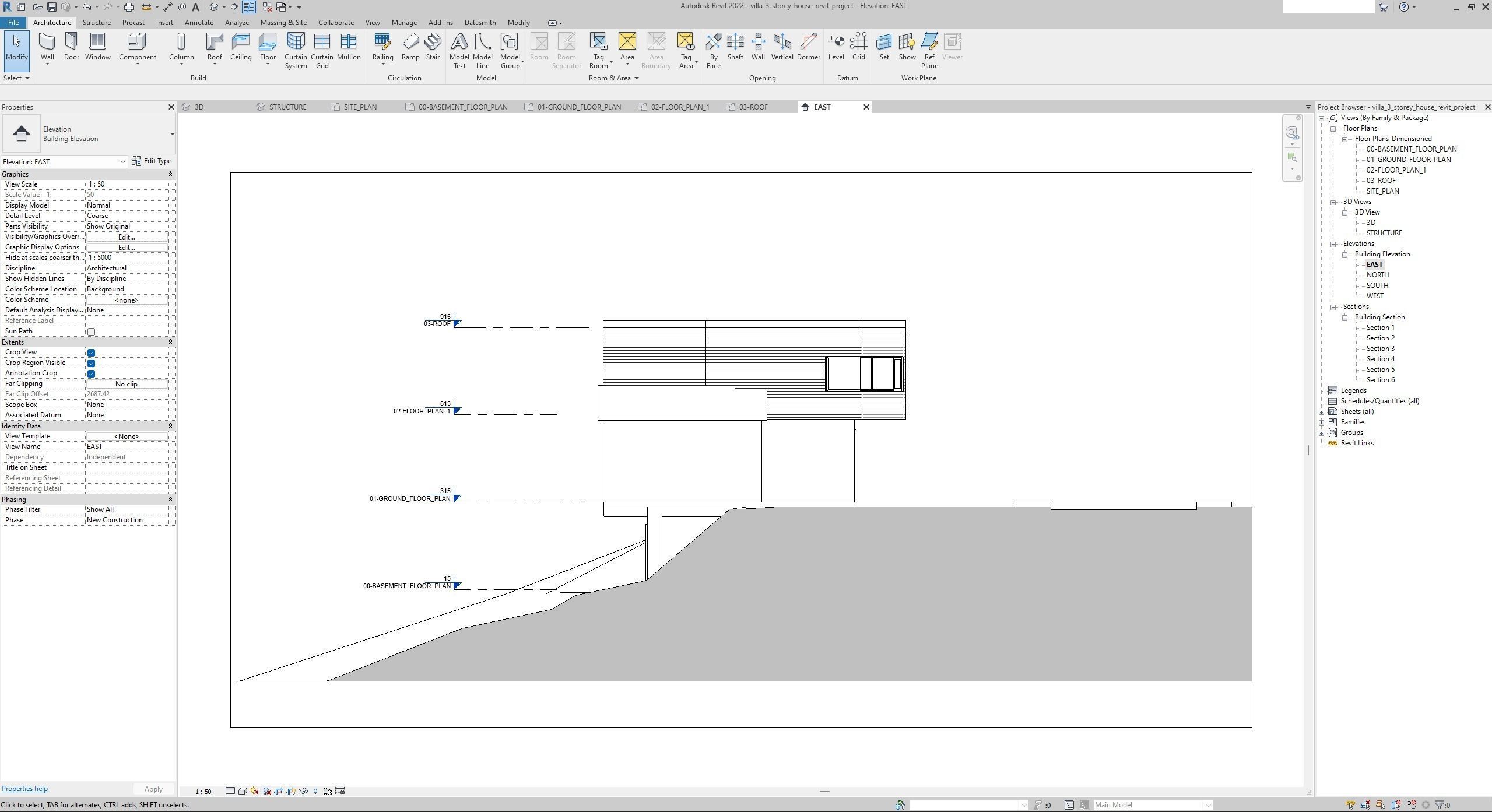
Task: Enable the Sun Path checkbox
Action: pyautogui.click(x=91, y=332)
